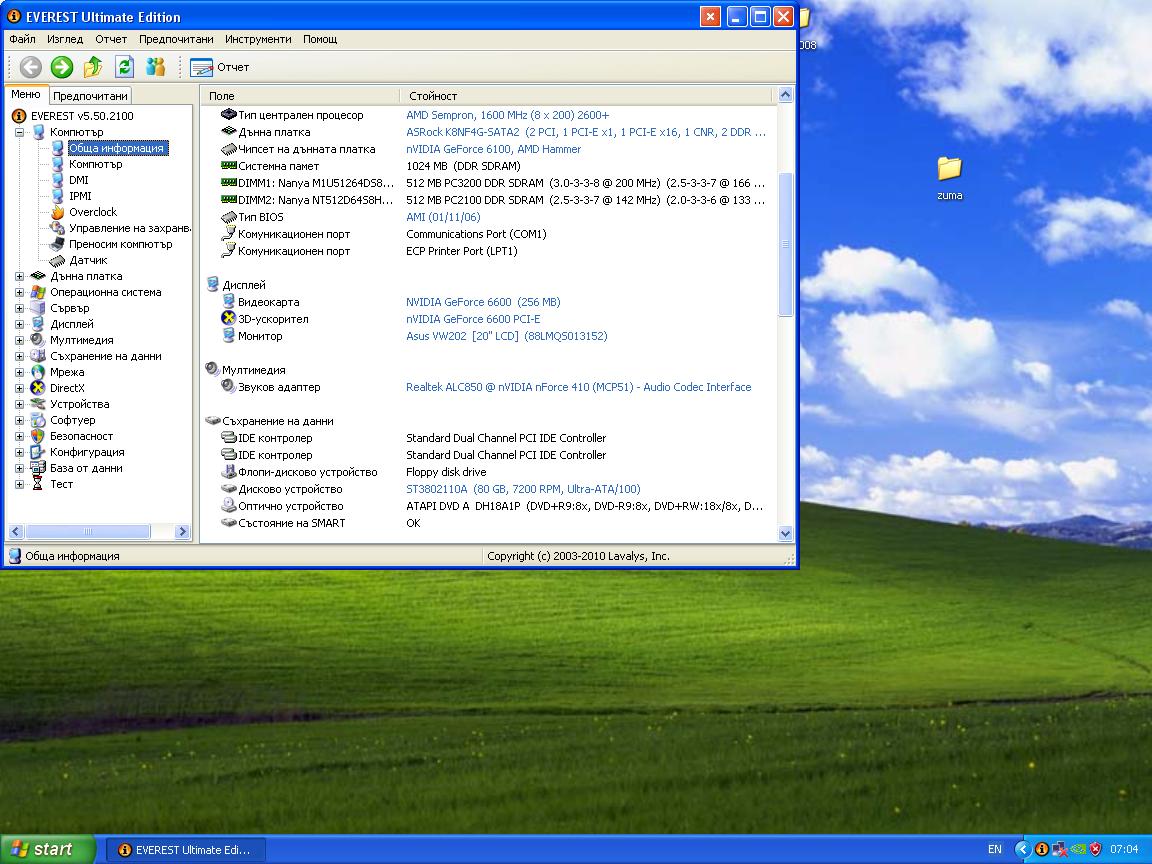Click the Отчет report toolbar button

click(220, 67)
